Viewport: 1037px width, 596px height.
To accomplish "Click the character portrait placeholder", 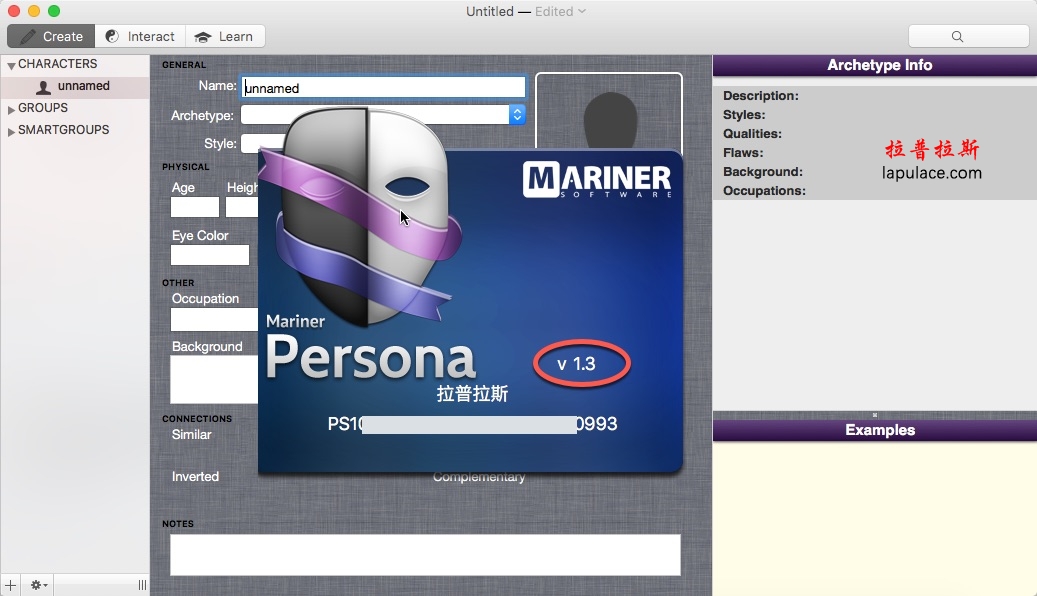I will click(x=608, y=112).
